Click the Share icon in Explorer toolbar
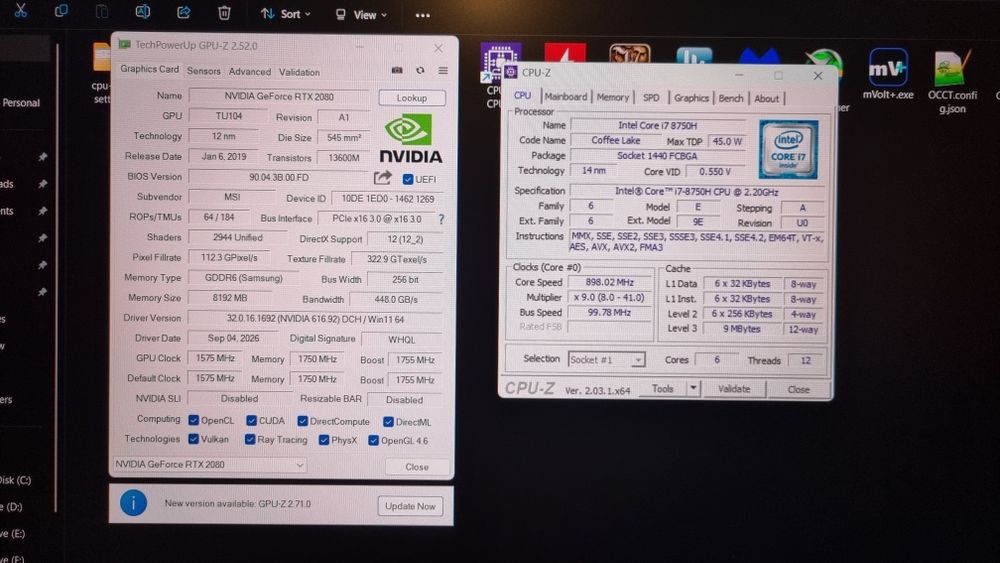This screenshot has width=1000, height=563. coord(184,12)
